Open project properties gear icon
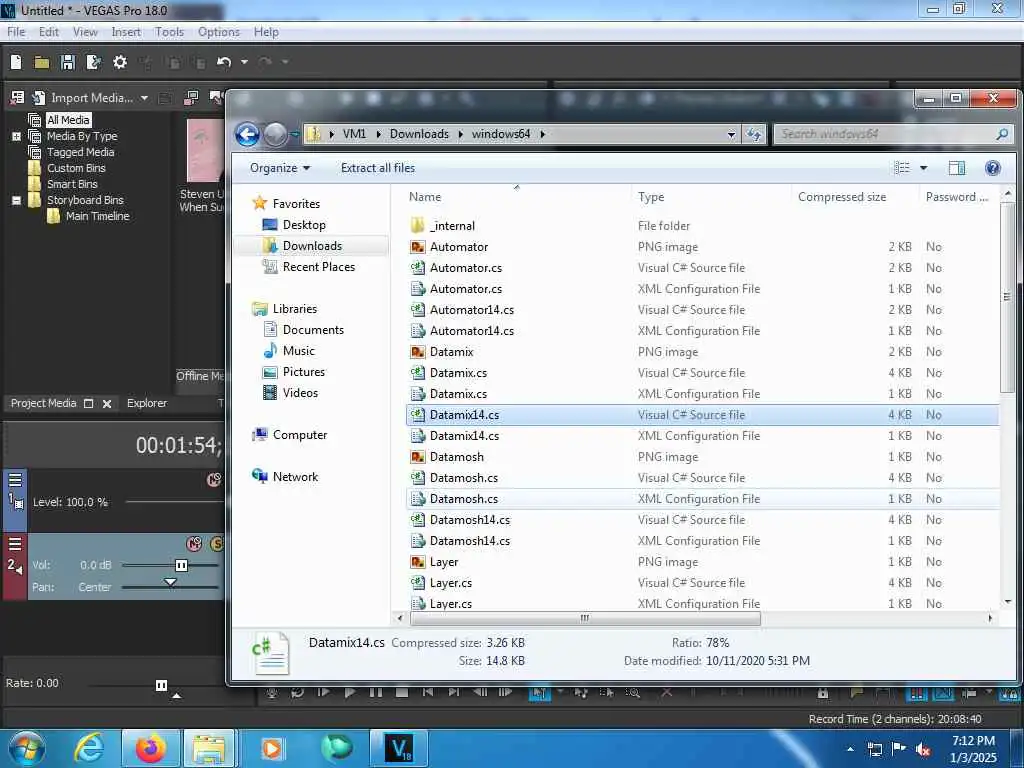This screenshot has height=768, width=1024. point(120,62)
